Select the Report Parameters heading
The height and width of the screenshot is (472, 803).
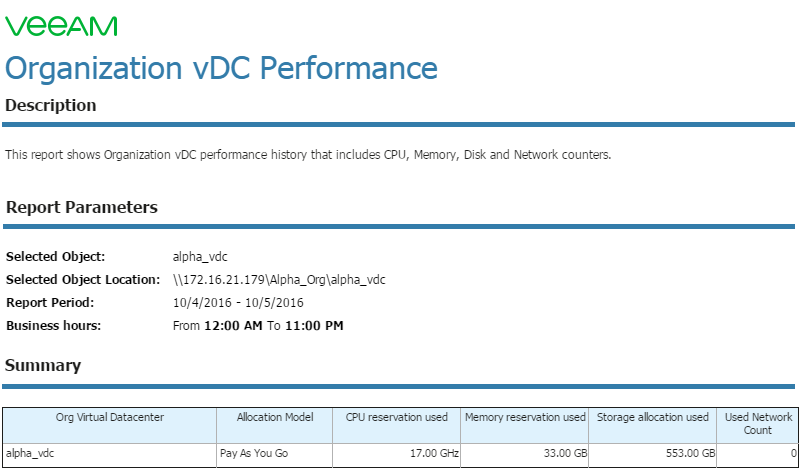(x=82, y=207)
